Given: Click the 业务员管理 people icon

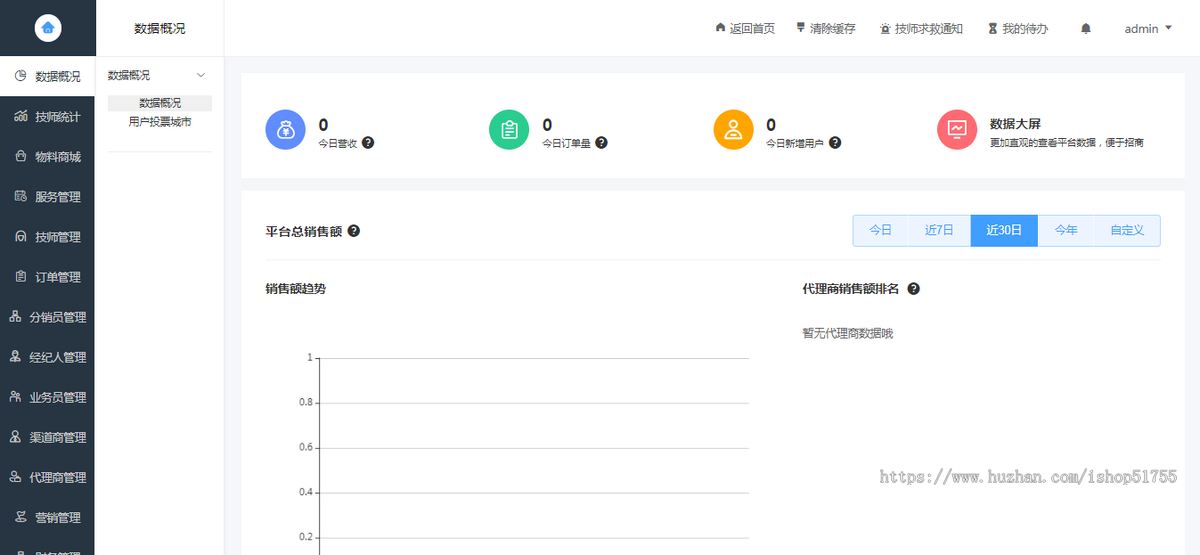Looking at the screenshot, I should point(15,396).
